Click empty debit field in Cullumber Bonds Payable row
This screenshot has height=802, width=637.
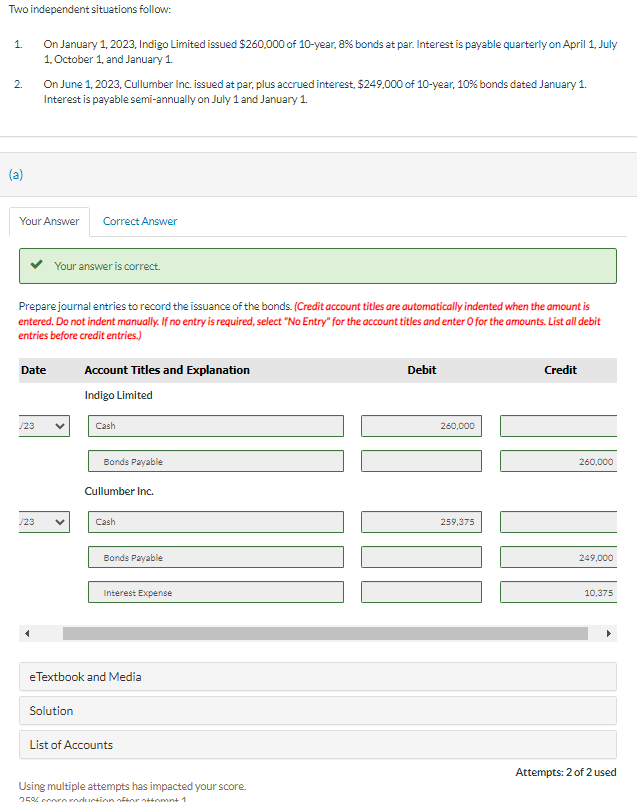pyautogui.click(x=421, y=557)
